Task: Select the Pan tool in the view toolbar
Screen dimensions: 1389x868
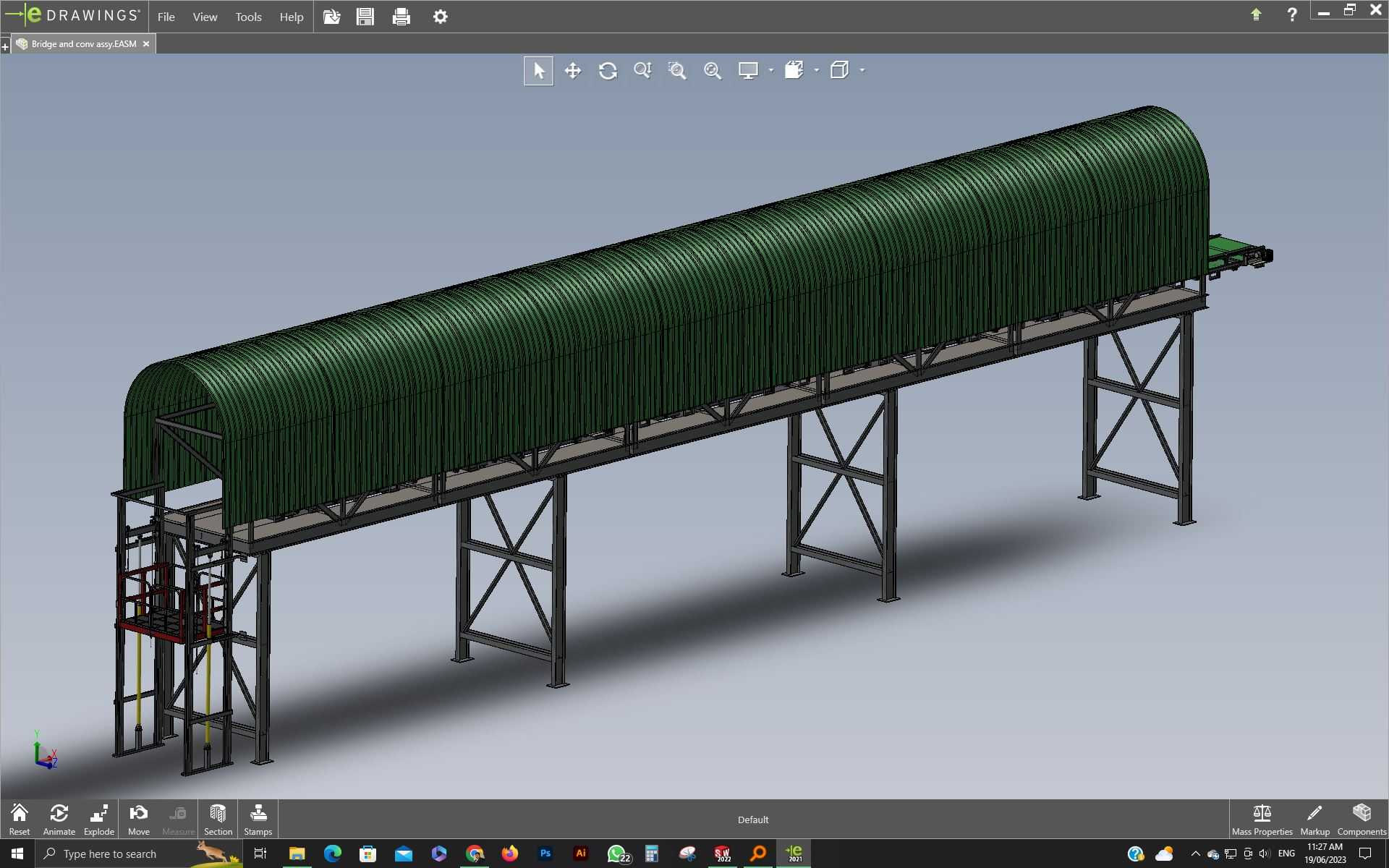Action: tap(572, 70)
